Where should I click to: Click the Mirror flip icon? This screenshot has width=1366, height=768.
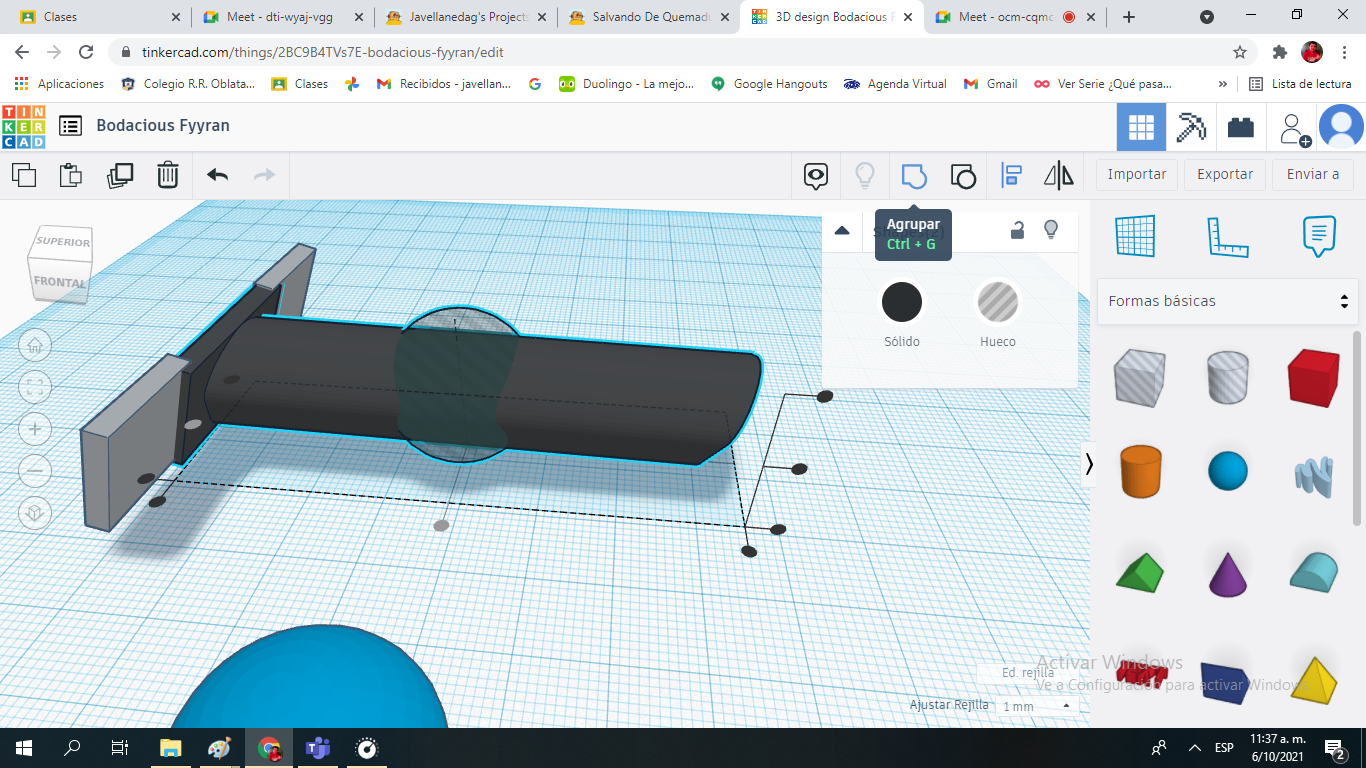tap(1059, 176)
